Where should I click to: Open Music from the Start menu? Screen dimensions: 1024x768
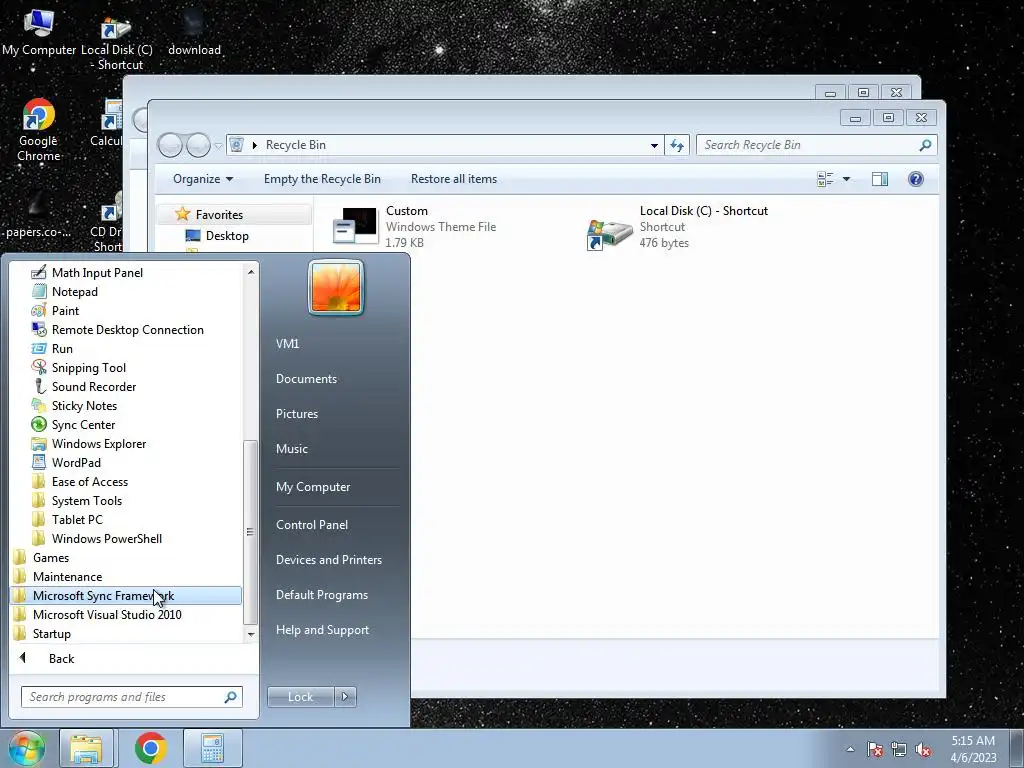tap(291, 449)
